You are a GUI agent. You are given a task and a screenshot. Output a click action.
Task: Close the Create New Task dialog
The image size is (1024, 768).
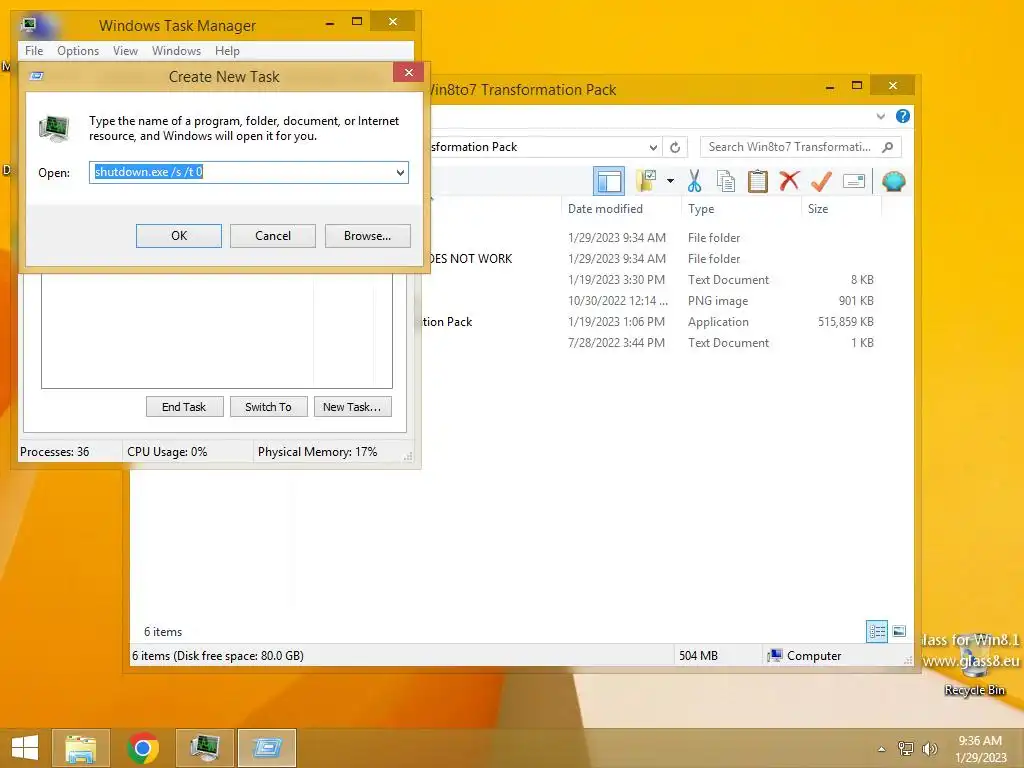pos(409,72)
